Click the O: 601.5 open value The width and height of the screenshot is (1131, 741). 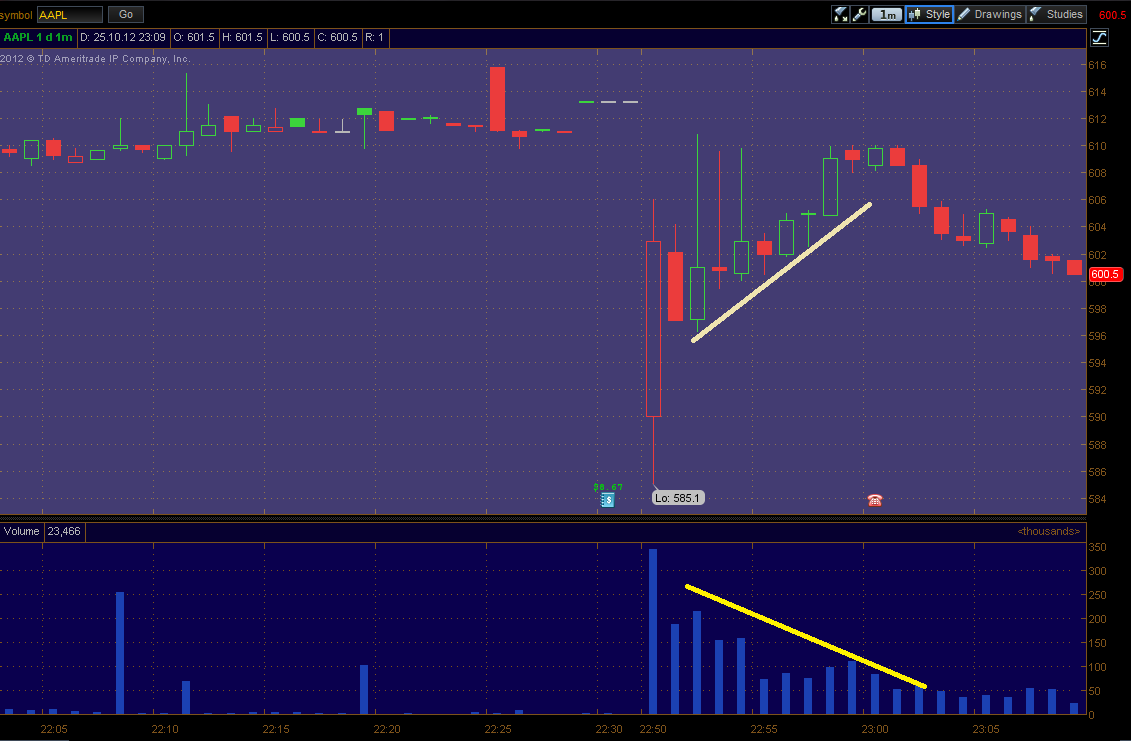pos(194,37)
